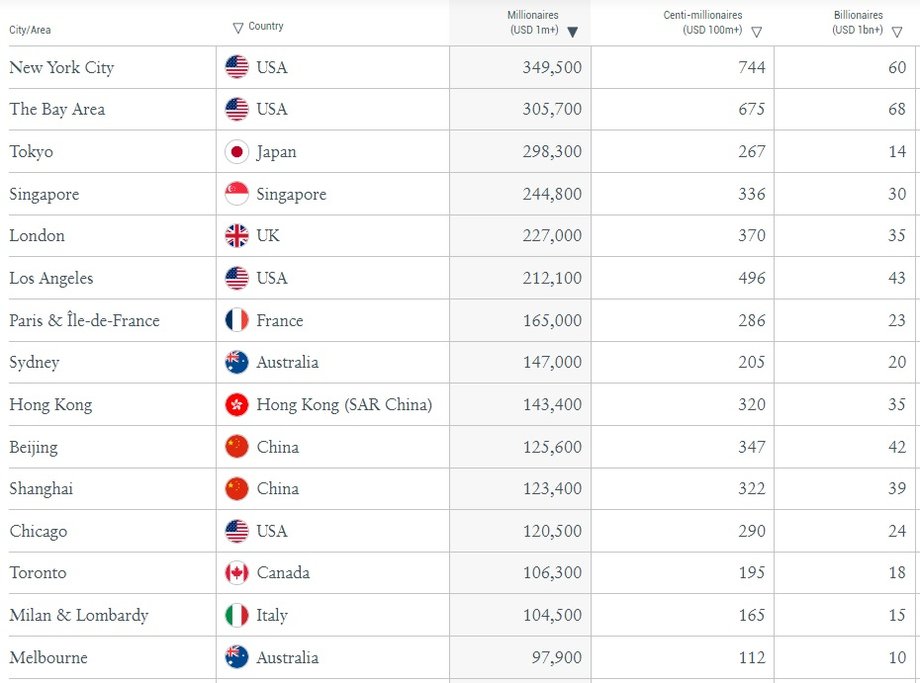Click the Canada flag icon for Toronto

(x=237, y=573)
